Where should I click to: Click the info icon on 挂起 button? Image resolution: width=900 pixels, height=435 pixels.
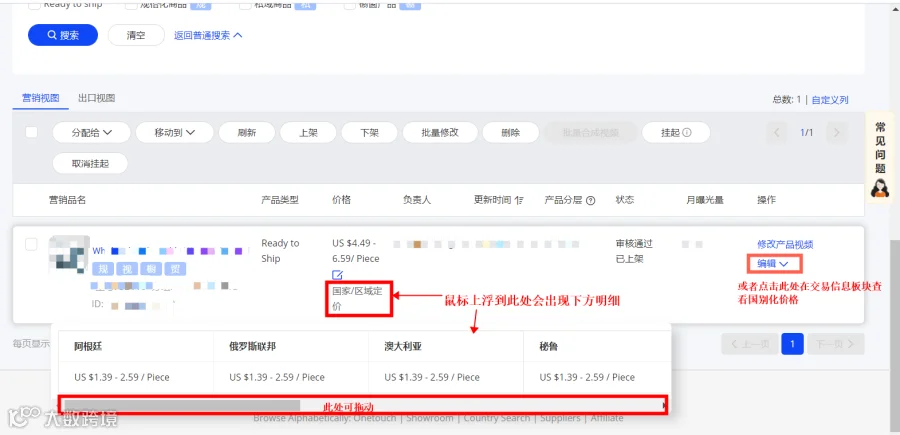[686, 133]
